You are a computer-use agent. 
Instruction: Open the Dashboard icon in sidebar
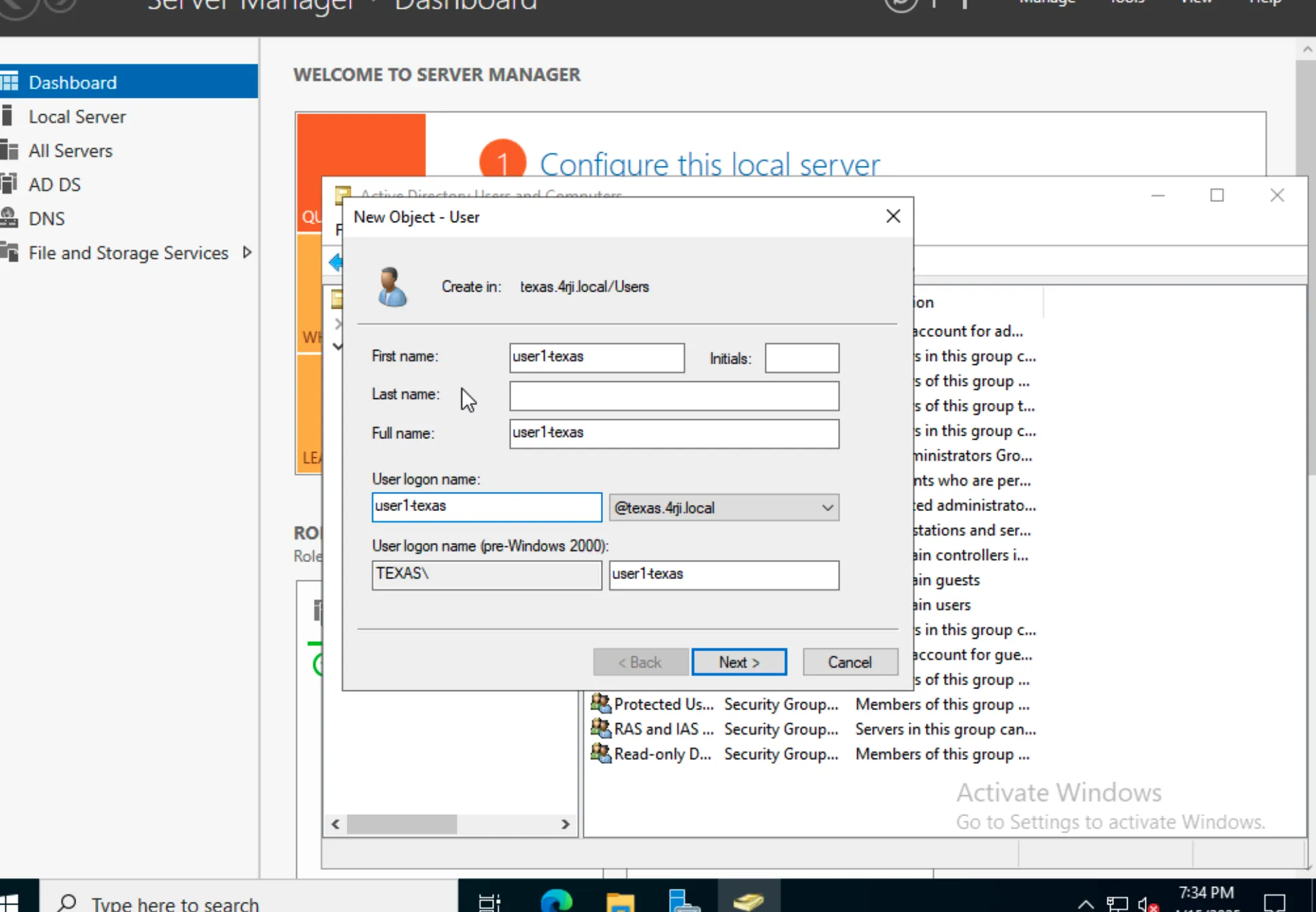pyautogui.click(x=10, y=82)
